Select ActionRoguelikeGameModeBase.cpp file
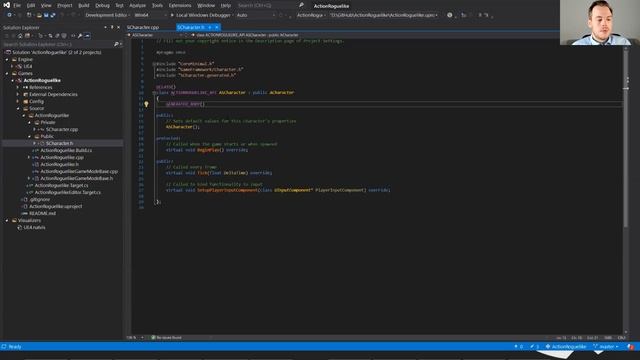This screenshot has height=360, width=640. [x=79, y=171]
